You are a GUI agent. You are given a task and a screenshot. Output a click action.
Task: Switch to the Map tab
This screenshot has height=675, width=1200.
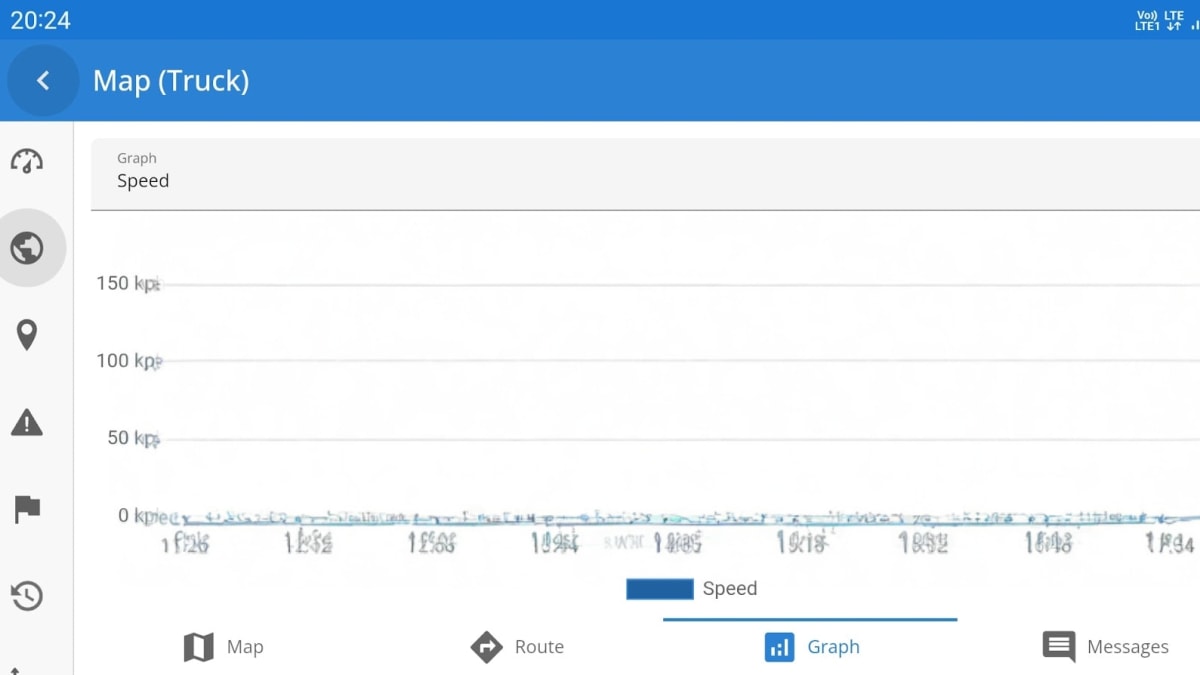(224, 647)
